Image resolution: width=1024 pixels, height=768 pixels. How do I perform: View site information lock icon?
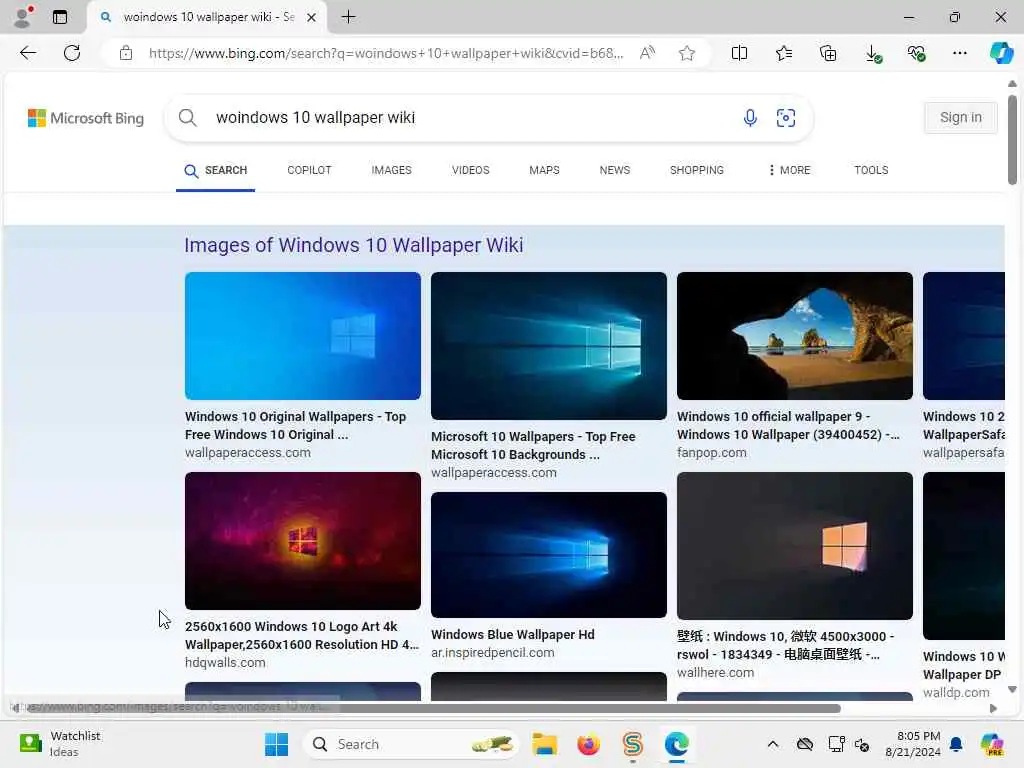tap(126, 53)
